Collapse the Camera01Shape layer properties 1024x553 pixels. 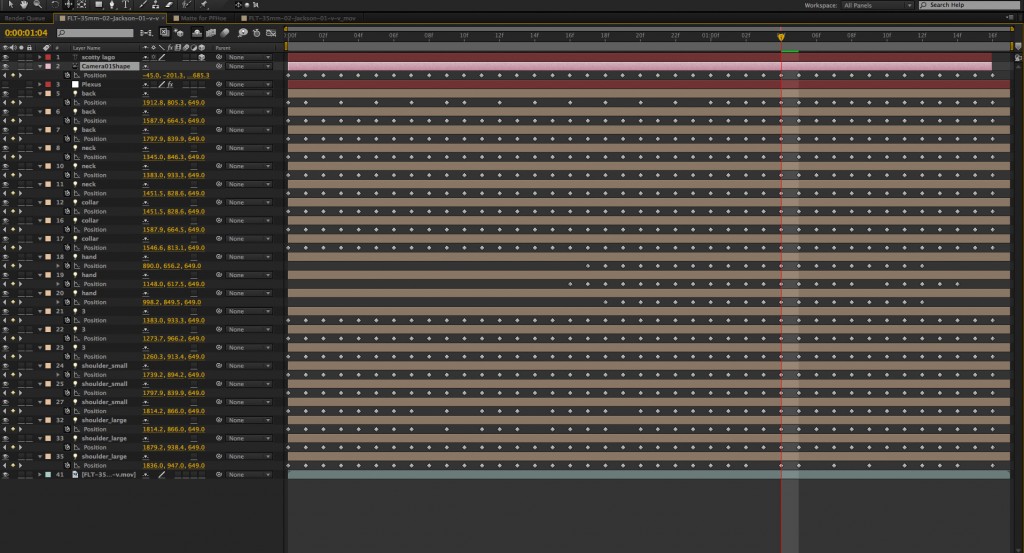tap(39, 66)
